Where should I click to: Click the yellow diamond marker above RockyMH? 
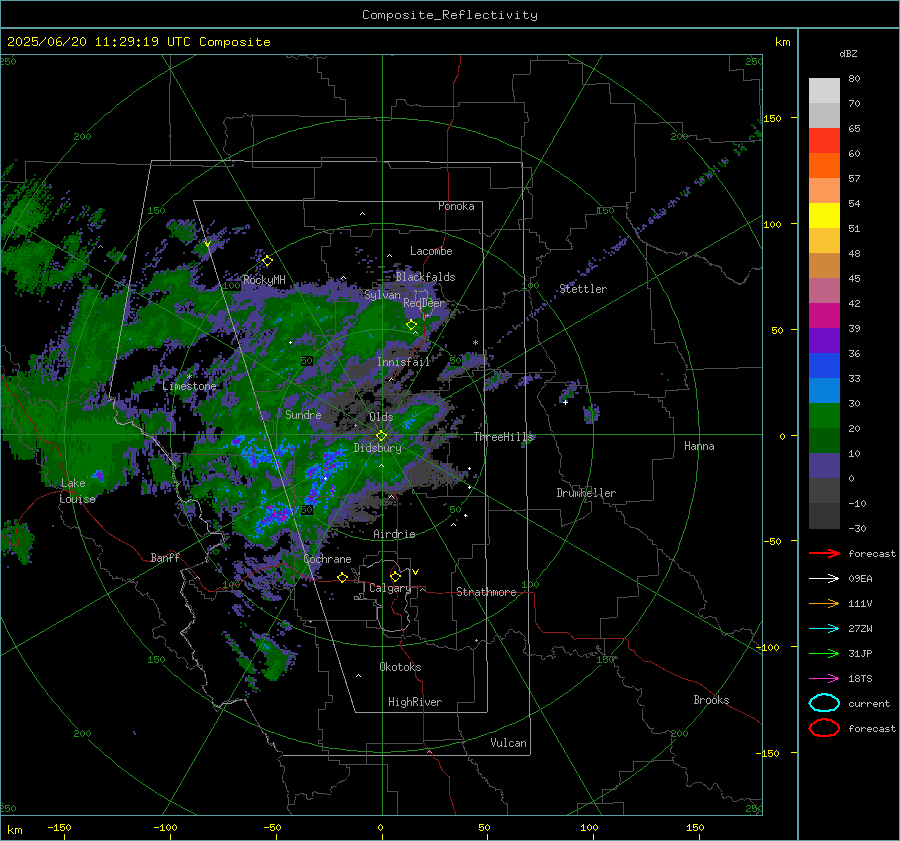pos(267,261)
